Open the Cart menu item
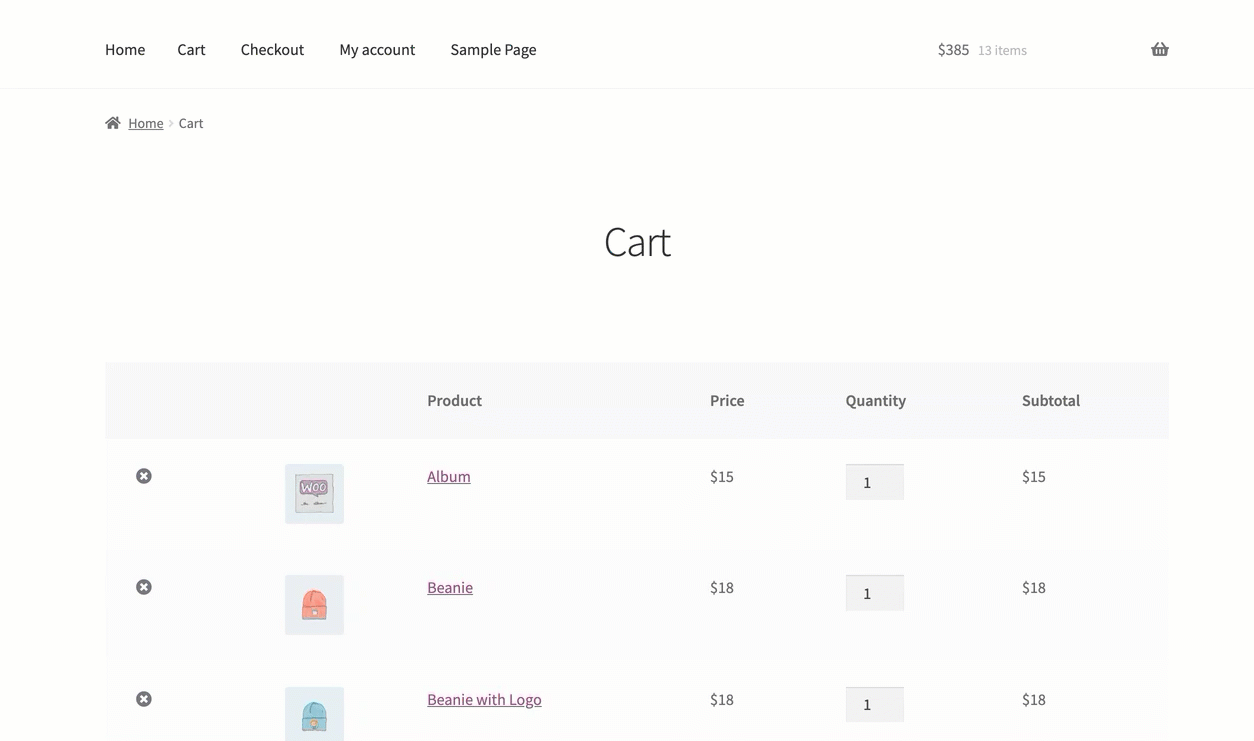 point(191,50)
